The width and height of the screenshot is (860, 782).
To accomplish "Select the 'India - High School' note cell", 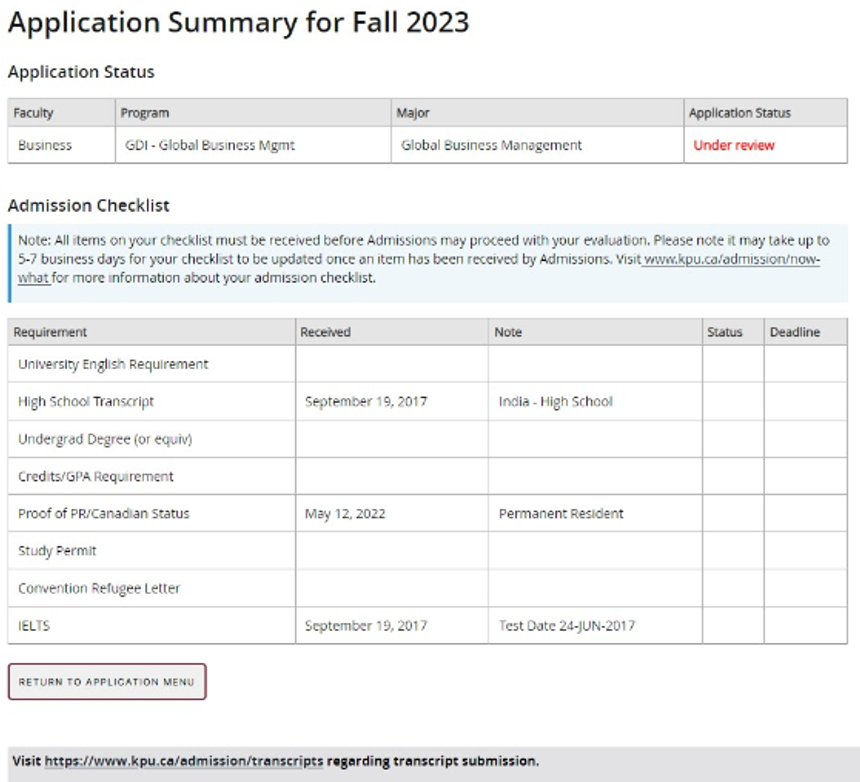I will pos(555,401).
